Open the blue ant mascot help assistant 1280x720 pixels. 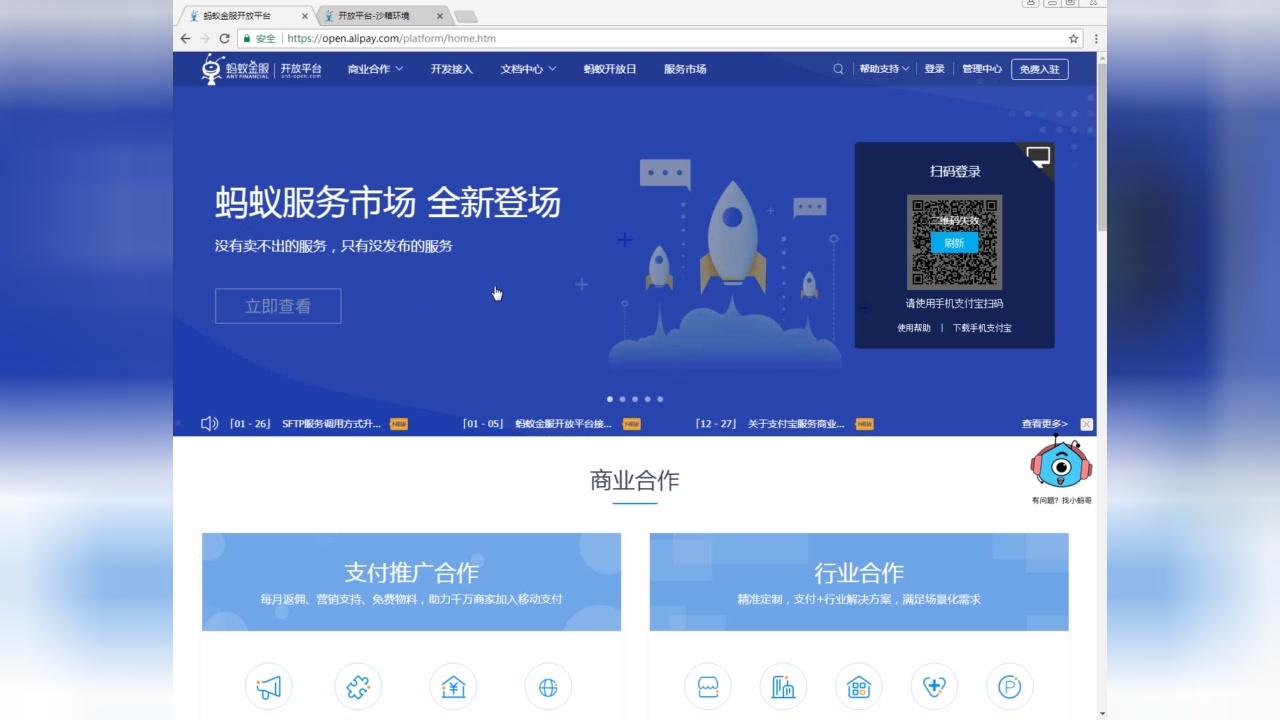click(1061, 465)
